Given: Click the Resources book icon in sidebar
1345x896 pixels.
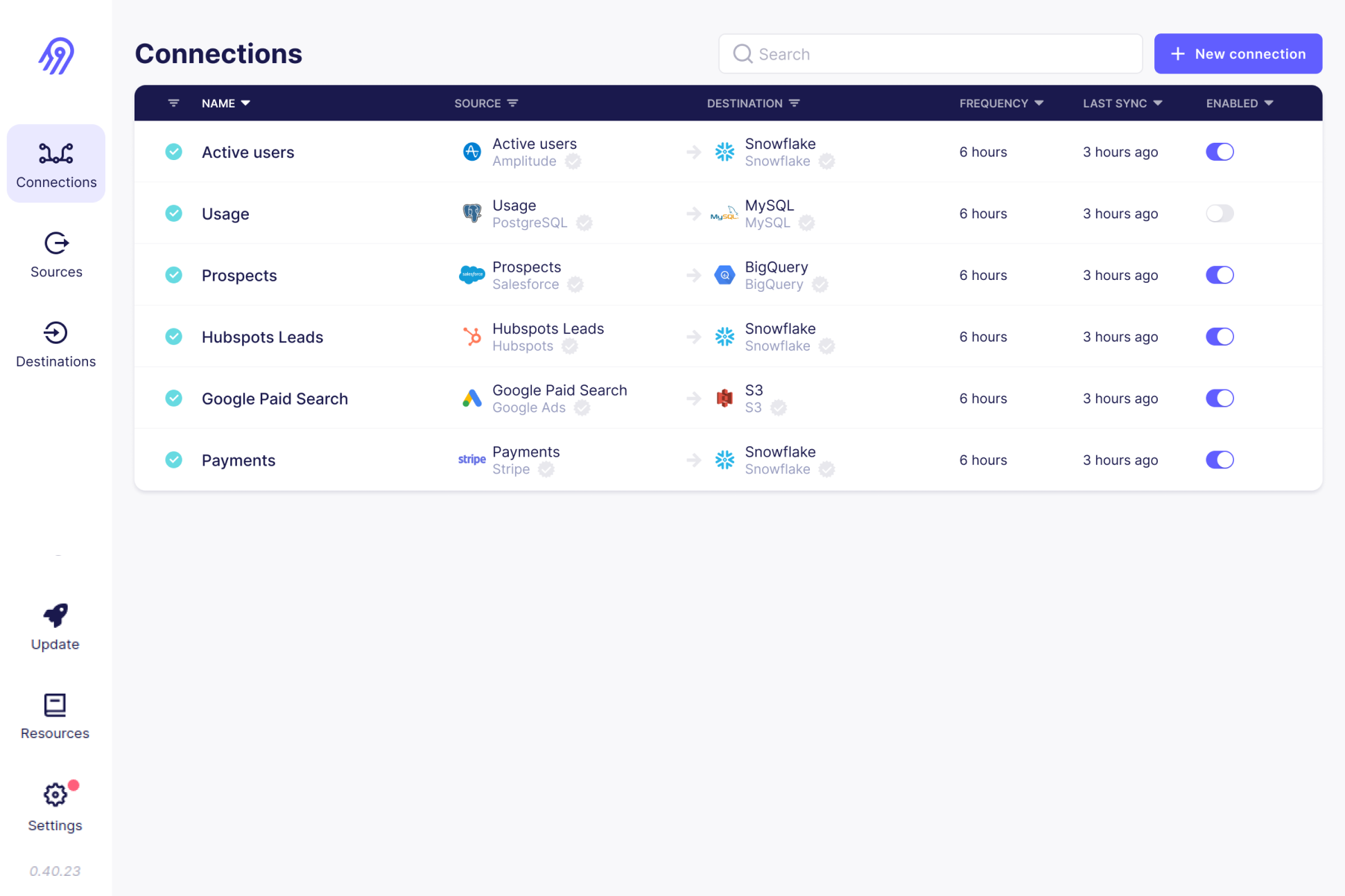Looking at the screenshot, I should 55,705.
